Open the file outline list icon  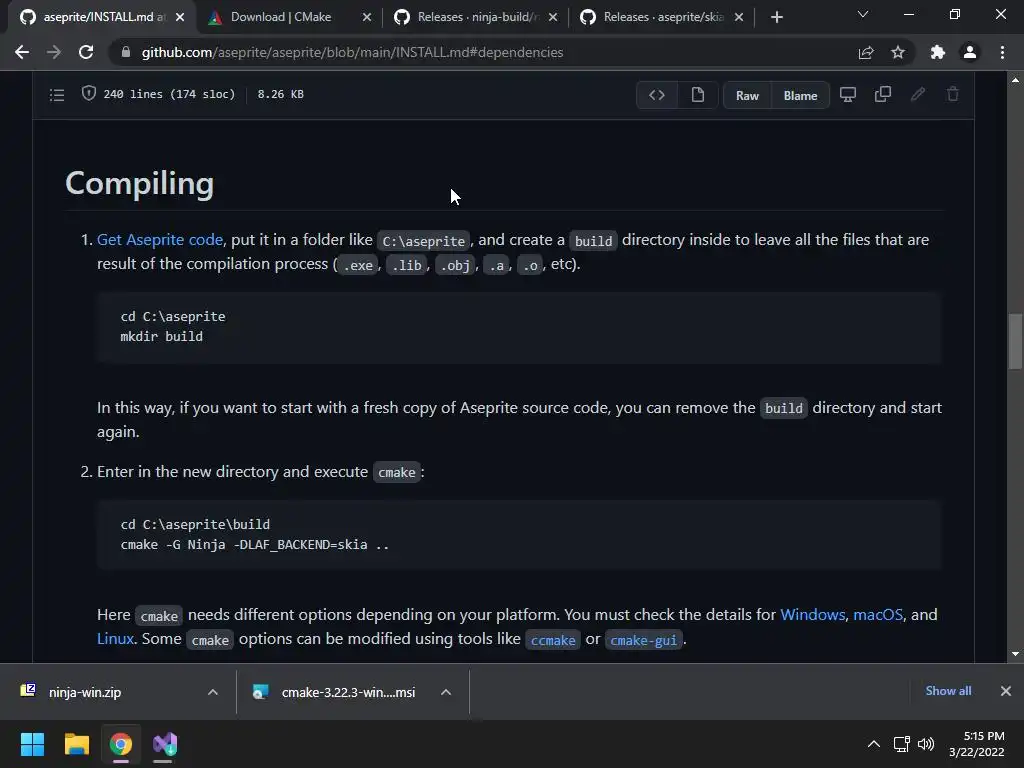57,95
